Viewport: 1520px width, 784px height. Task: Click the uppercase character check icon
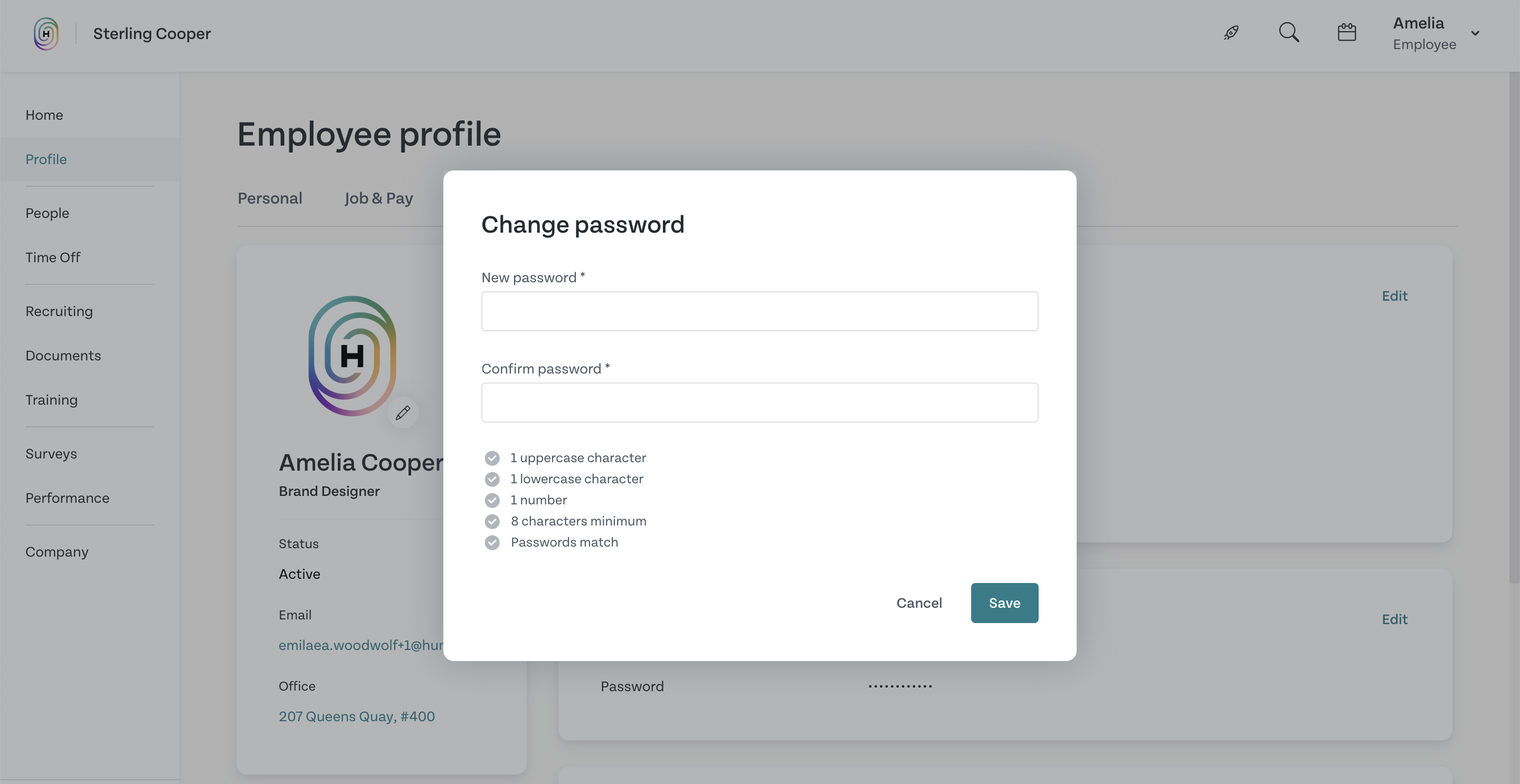(x=492, y=458)
